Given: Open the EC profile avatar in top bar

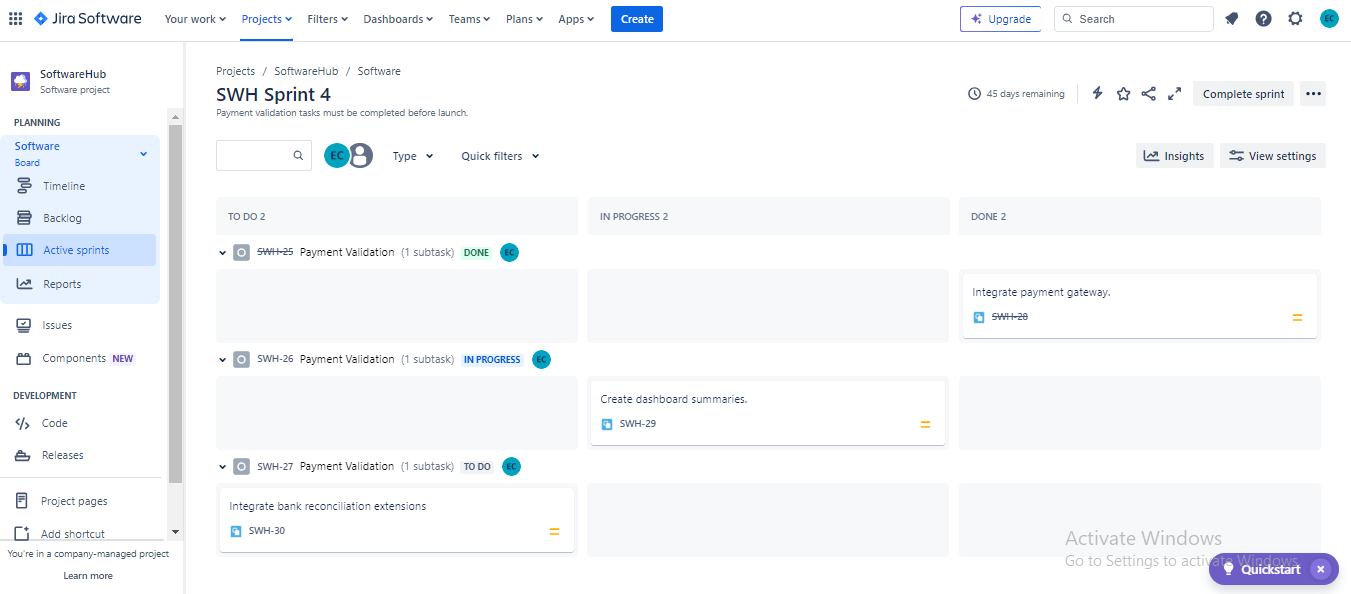Looking at the screenshot, I should 1329,19.
